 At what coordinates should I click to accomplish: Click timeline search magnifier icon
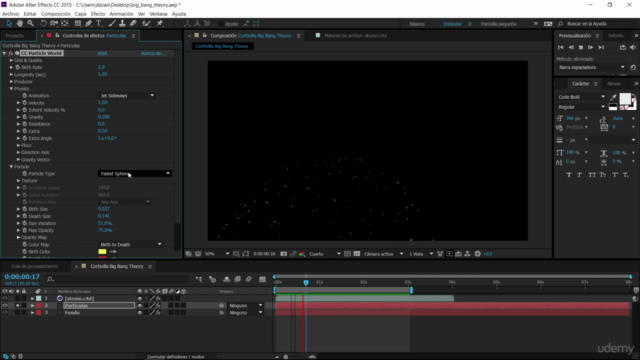(50, 280)
